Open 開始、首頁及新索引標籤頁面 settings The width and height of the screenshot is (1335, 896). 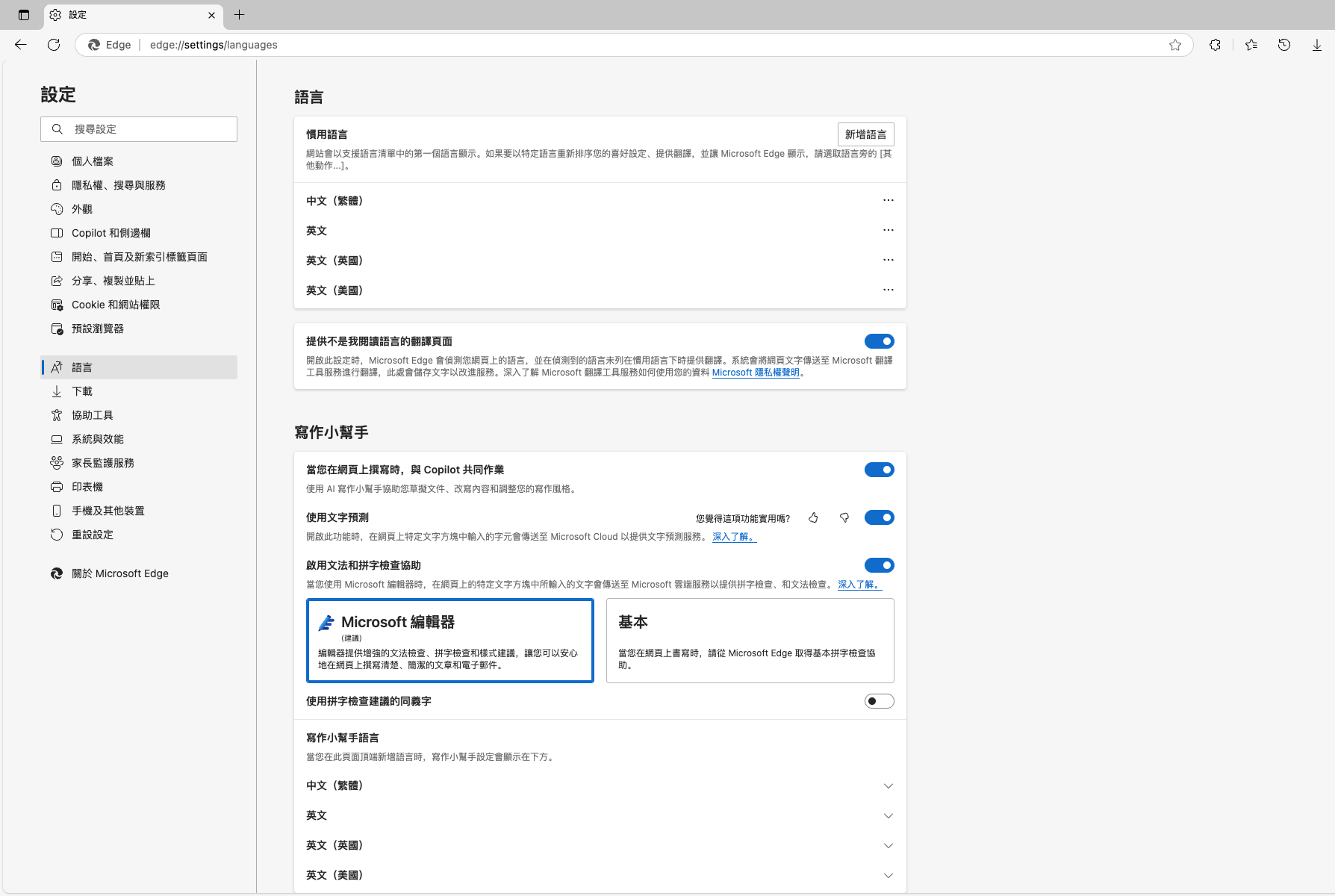pos(139,257)
